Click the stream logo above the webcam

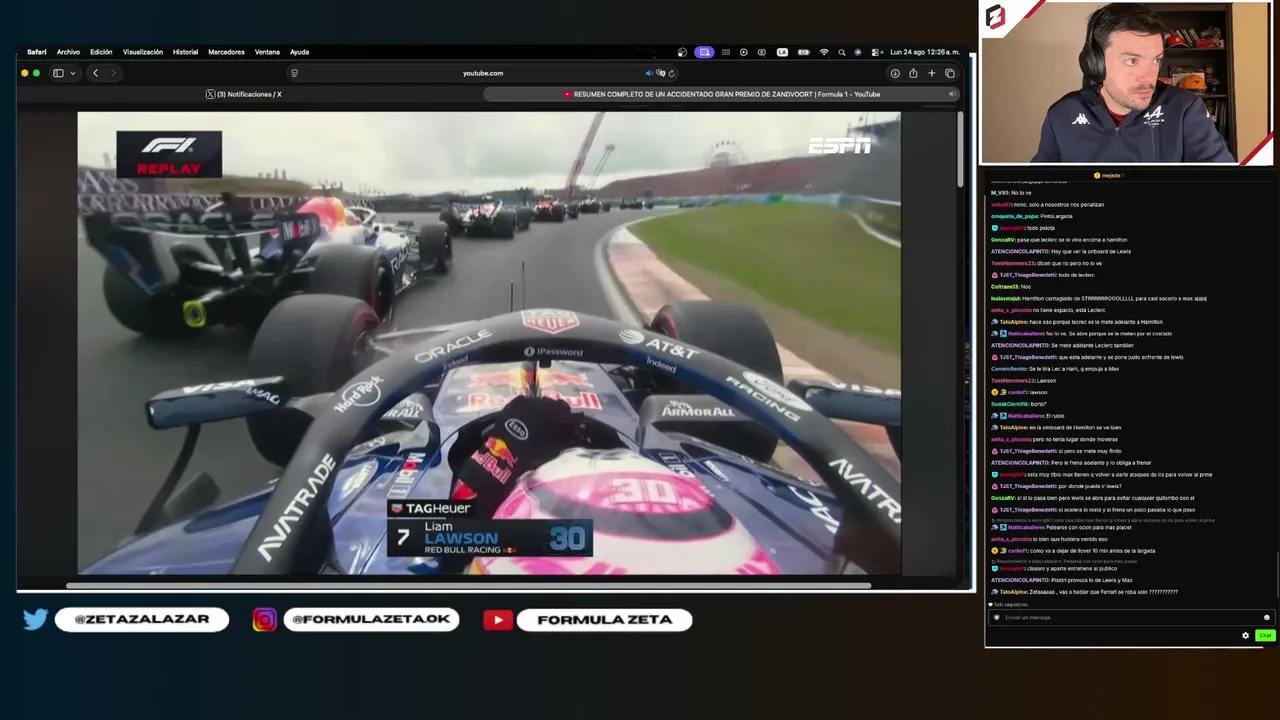point(995,16)
